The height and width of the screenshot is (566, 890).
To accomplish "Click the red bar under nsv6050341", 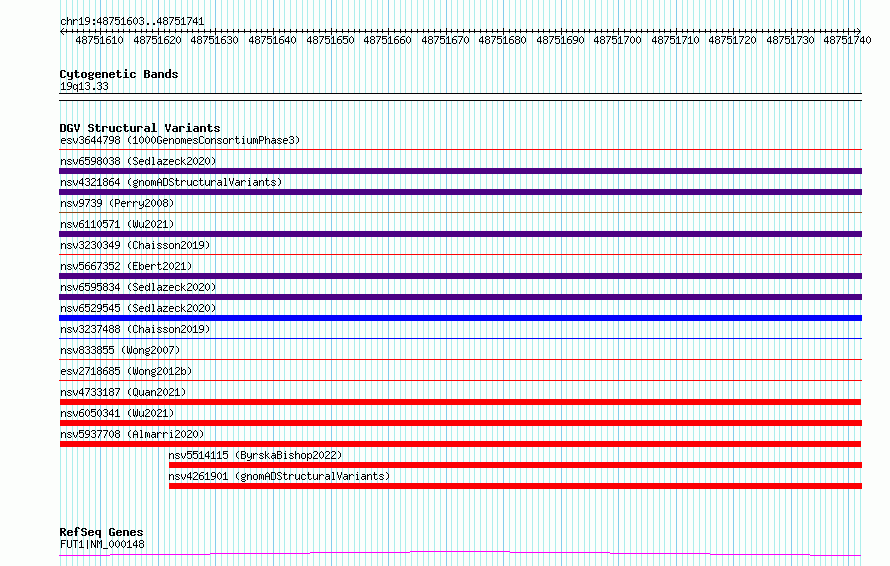I will pos(460,423).
